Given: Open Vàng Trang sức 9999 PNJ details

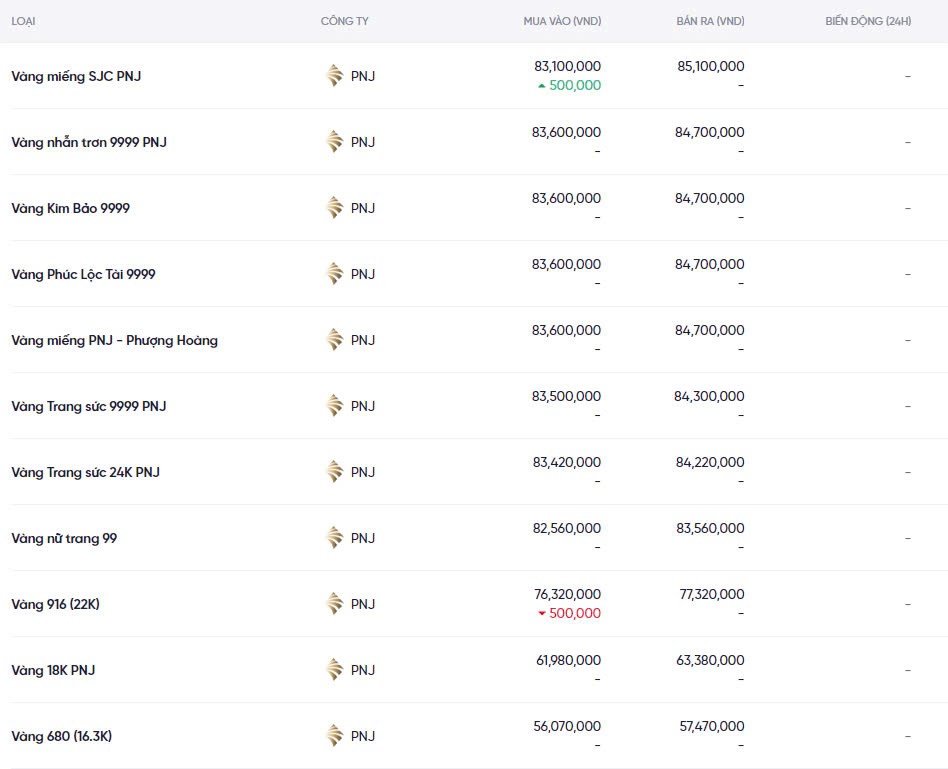Looking at the screenshot, I should 89,406.
